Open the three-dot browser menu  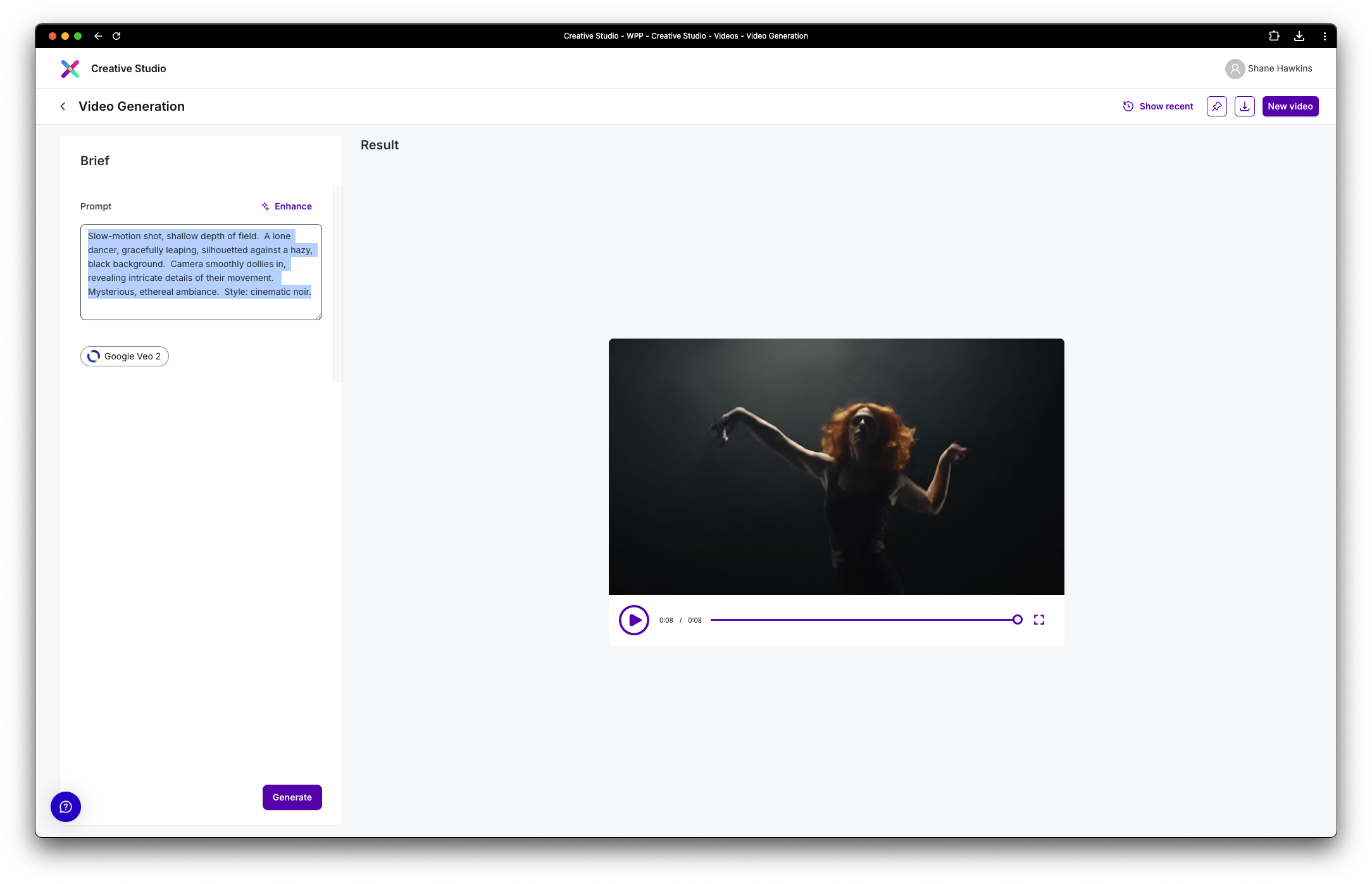point(1325,36)
